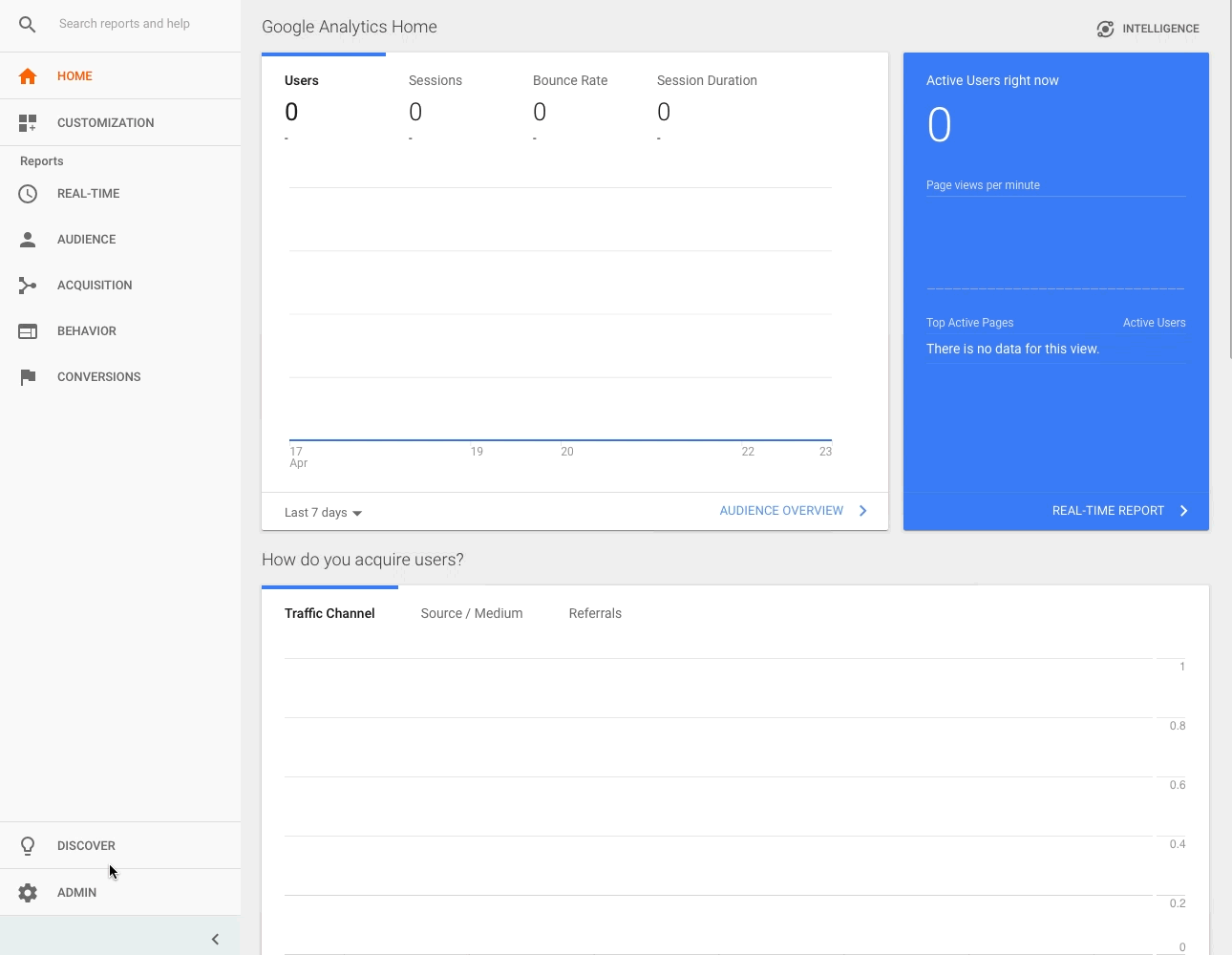Open the Audience Overview link
This screenshot has width=1232, height=955.
coord(781,511)
